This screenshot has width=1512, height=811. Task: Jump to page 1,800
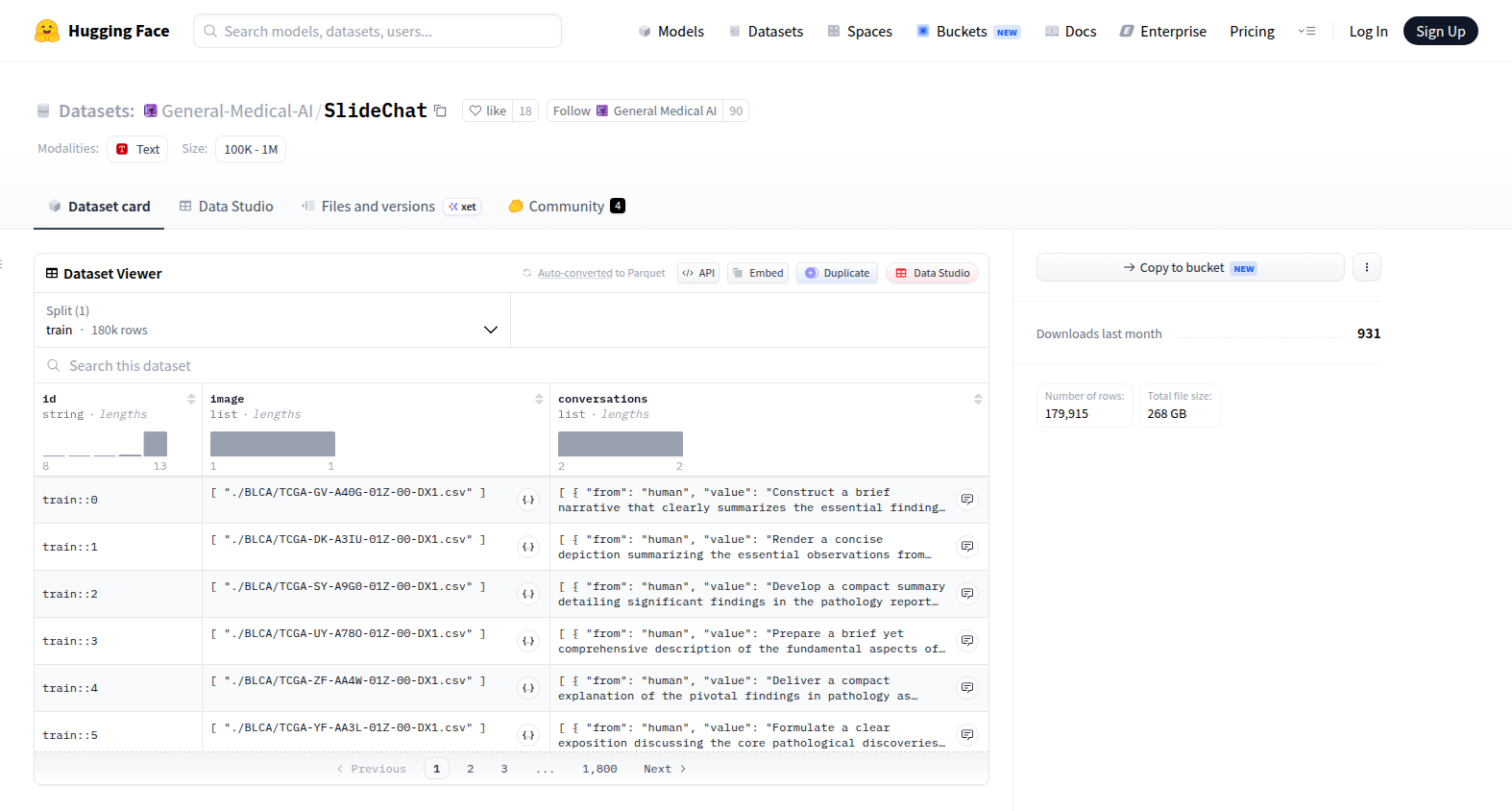[x=599, y=769]
